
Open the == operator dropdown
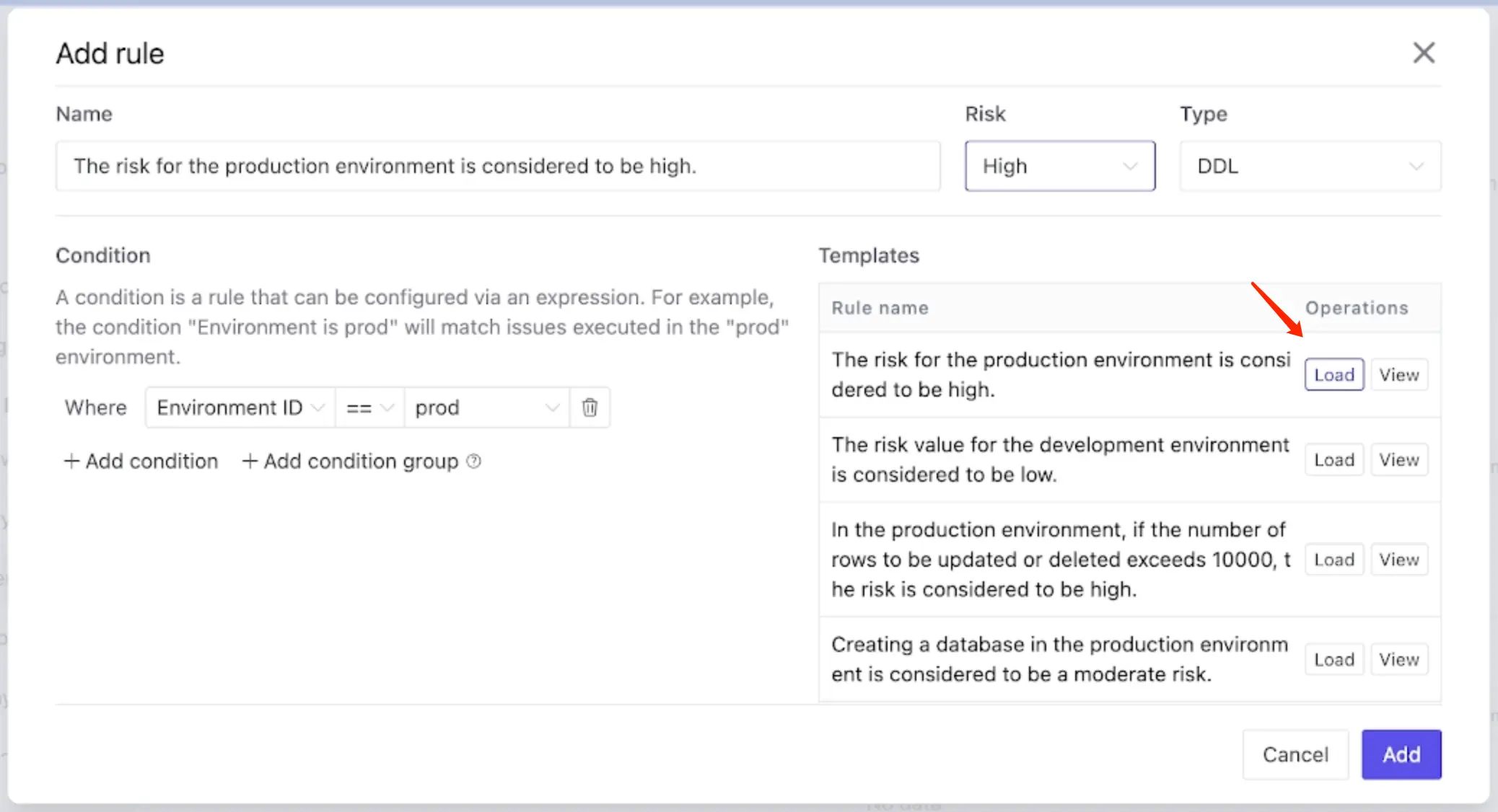369,407
